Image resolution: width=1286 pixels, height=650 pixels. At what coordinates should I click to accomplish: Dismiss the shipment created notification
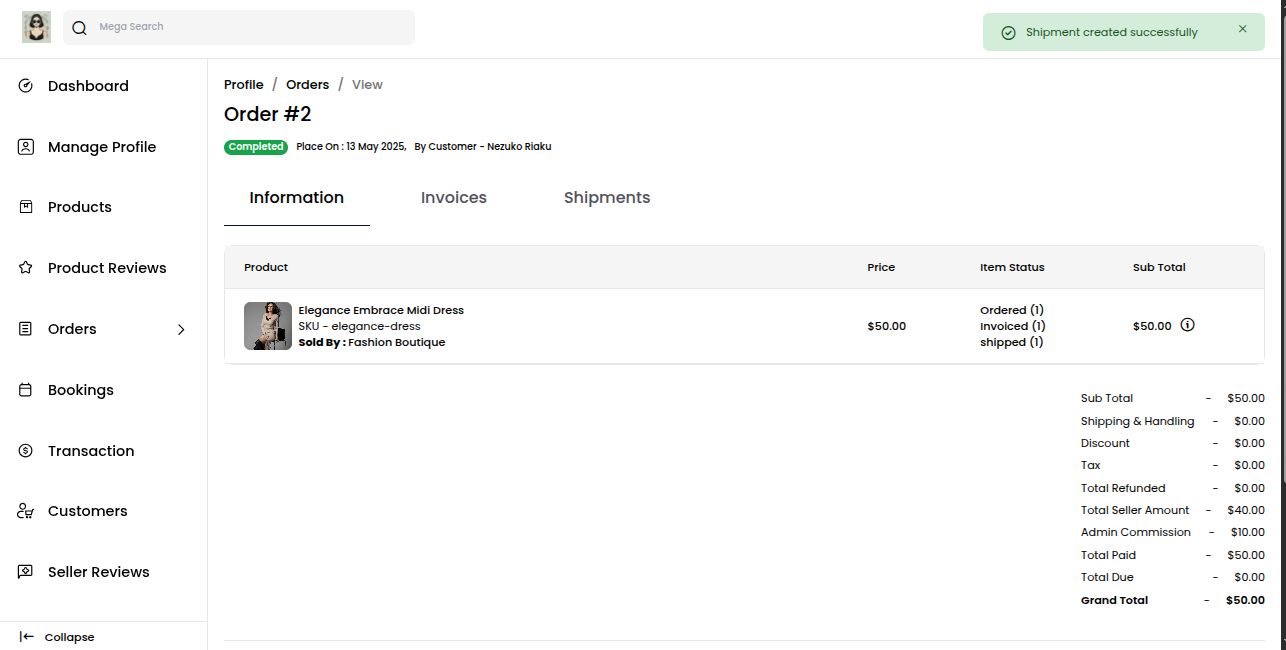click(1242, 29)
